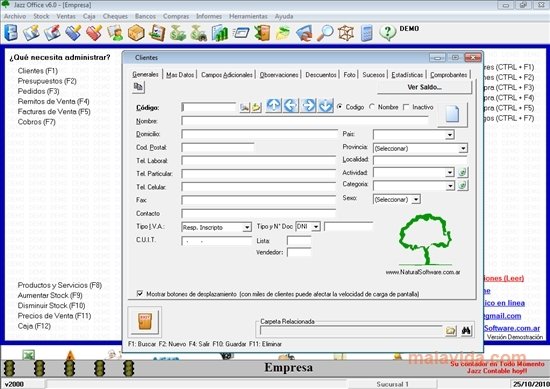Open the Observaciones tab

pos(279,75)
